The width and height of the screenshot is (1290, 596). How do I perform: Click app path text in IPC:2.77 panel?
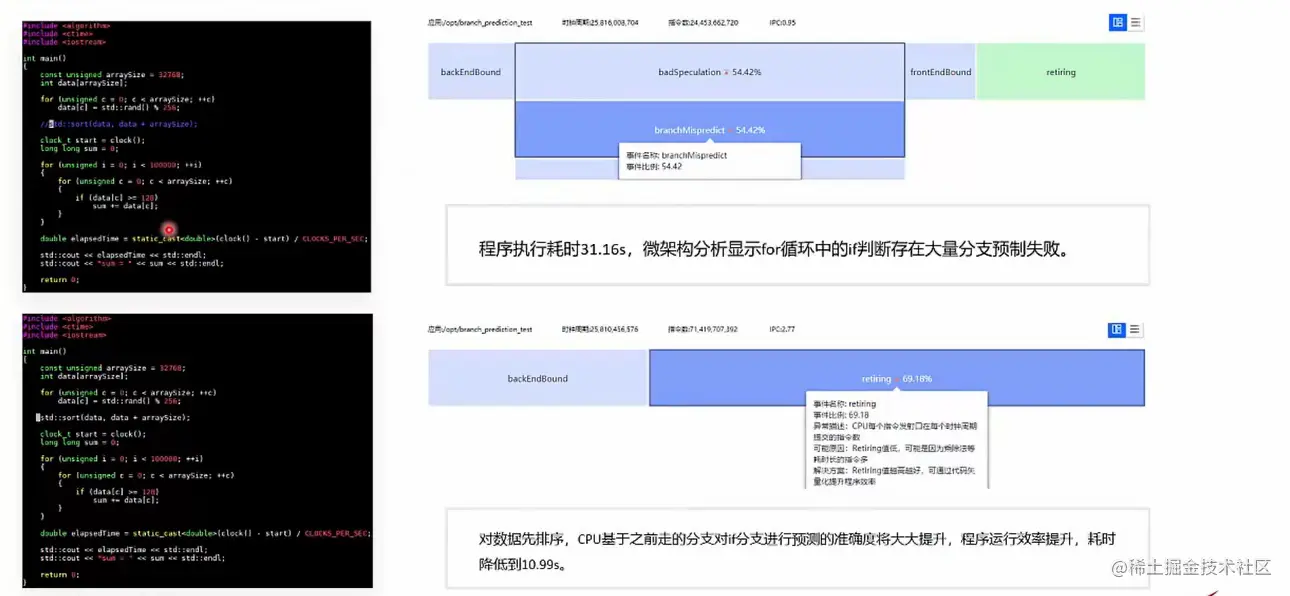coord(480,329)
